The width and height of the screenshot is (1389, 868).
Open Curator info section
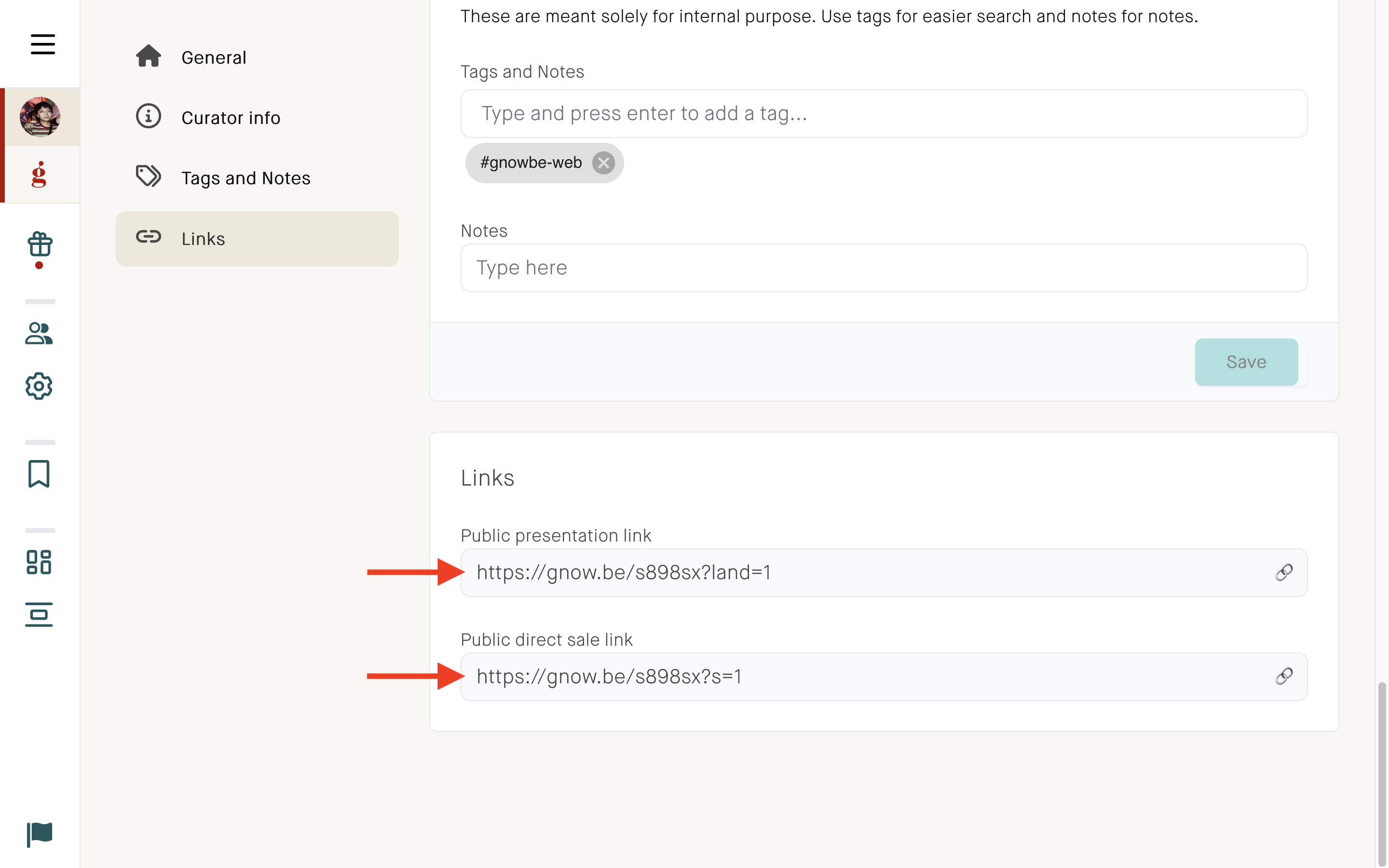click(x=257, y=118)
